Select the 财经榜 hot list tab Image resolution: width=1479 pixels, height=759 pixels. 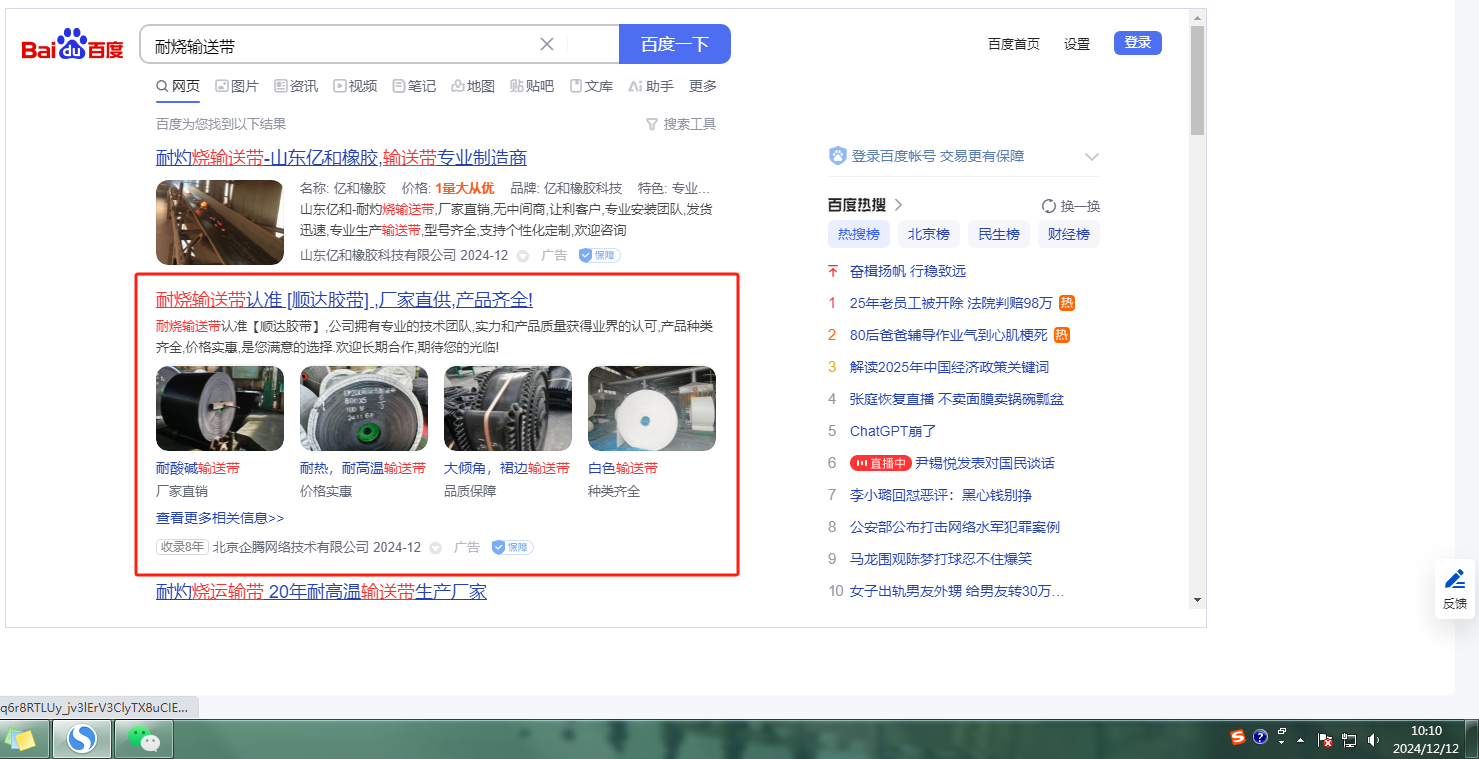[1069, 235]
